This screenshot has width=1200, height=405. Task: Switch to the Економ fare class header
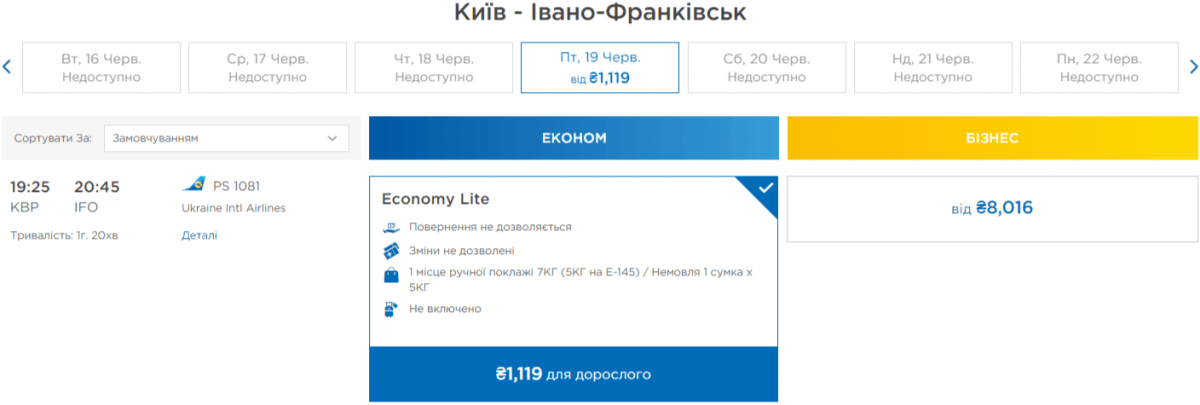[x=574, y=138]
